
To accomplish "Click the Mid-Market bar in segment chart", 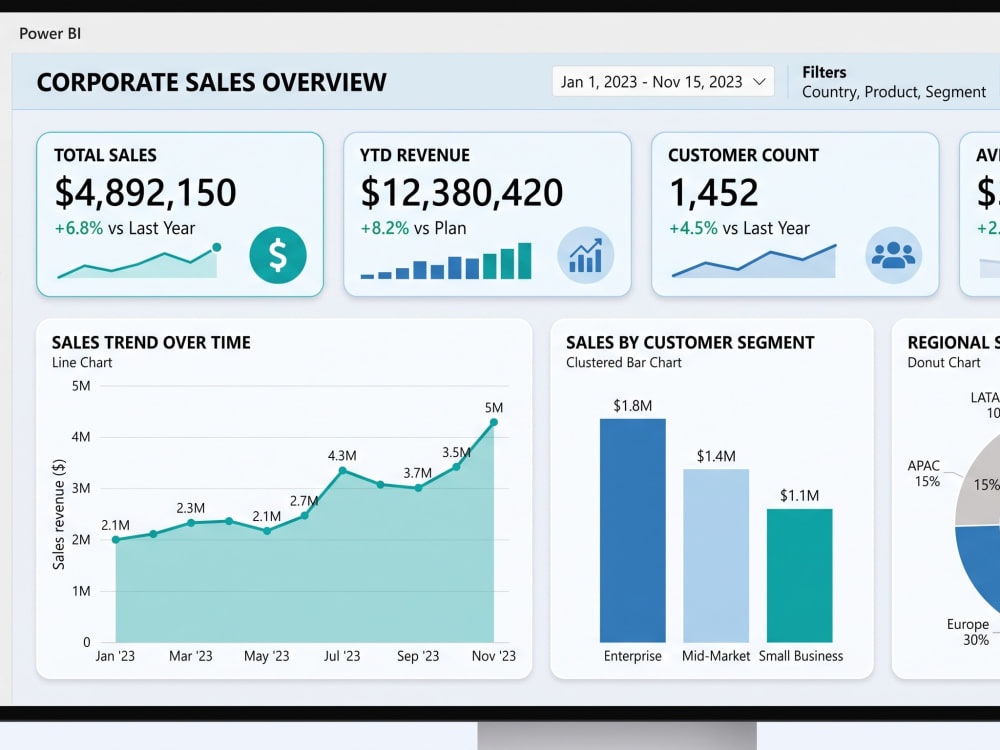I will [x=716, y=555].
